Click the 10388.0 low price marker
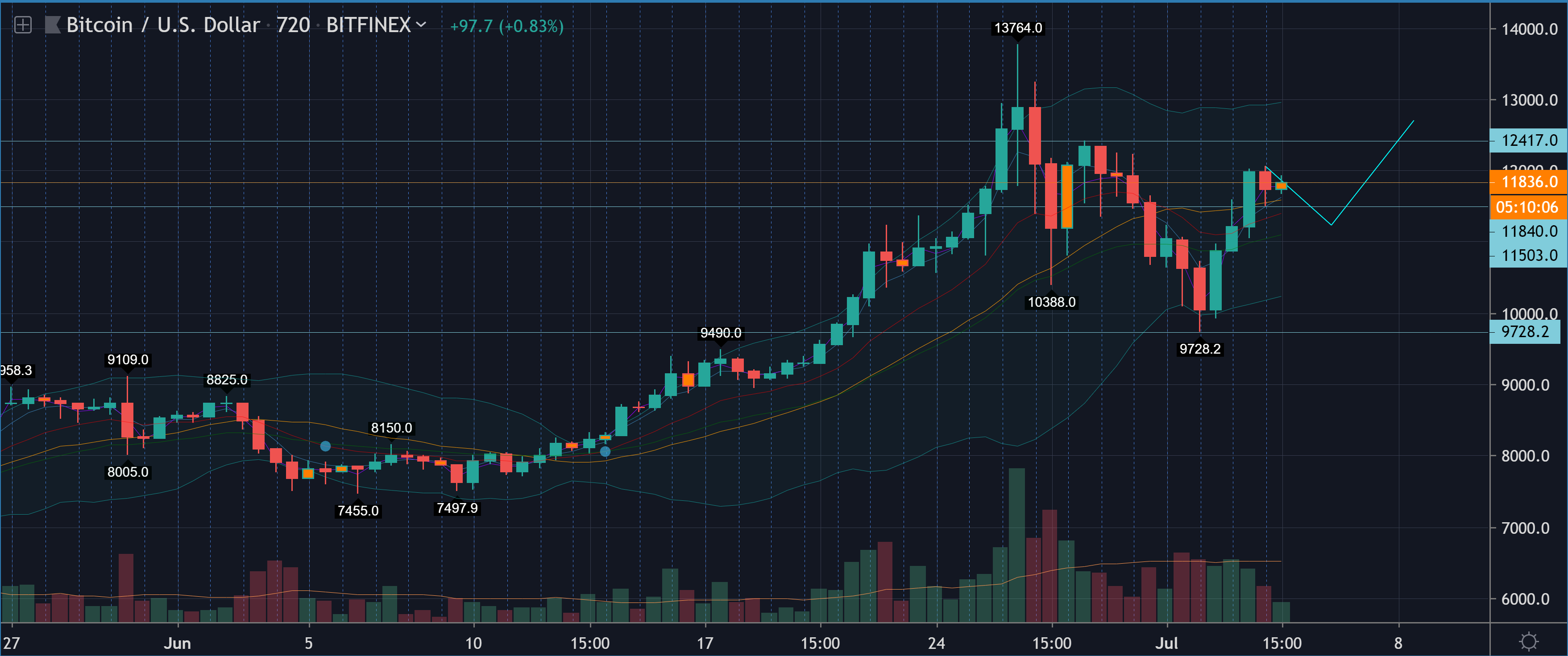Viewport: 1568px width, 656px height. (x=1051, y=302)
